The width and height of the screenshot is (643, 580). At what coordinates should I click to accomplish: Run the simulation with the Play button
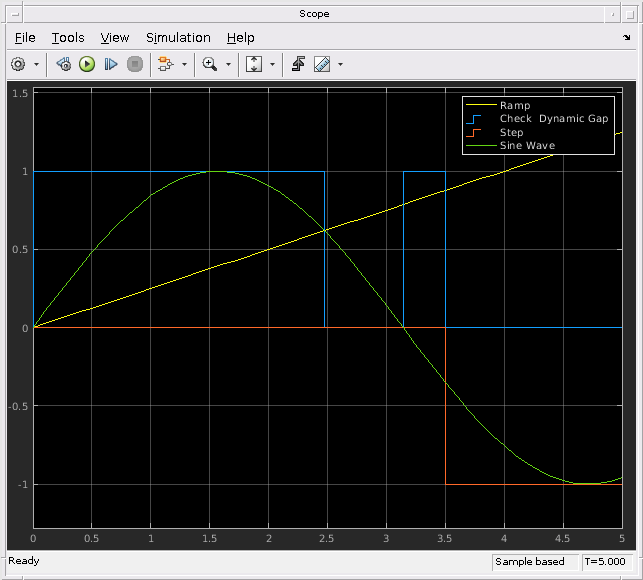tap(87, 64)
